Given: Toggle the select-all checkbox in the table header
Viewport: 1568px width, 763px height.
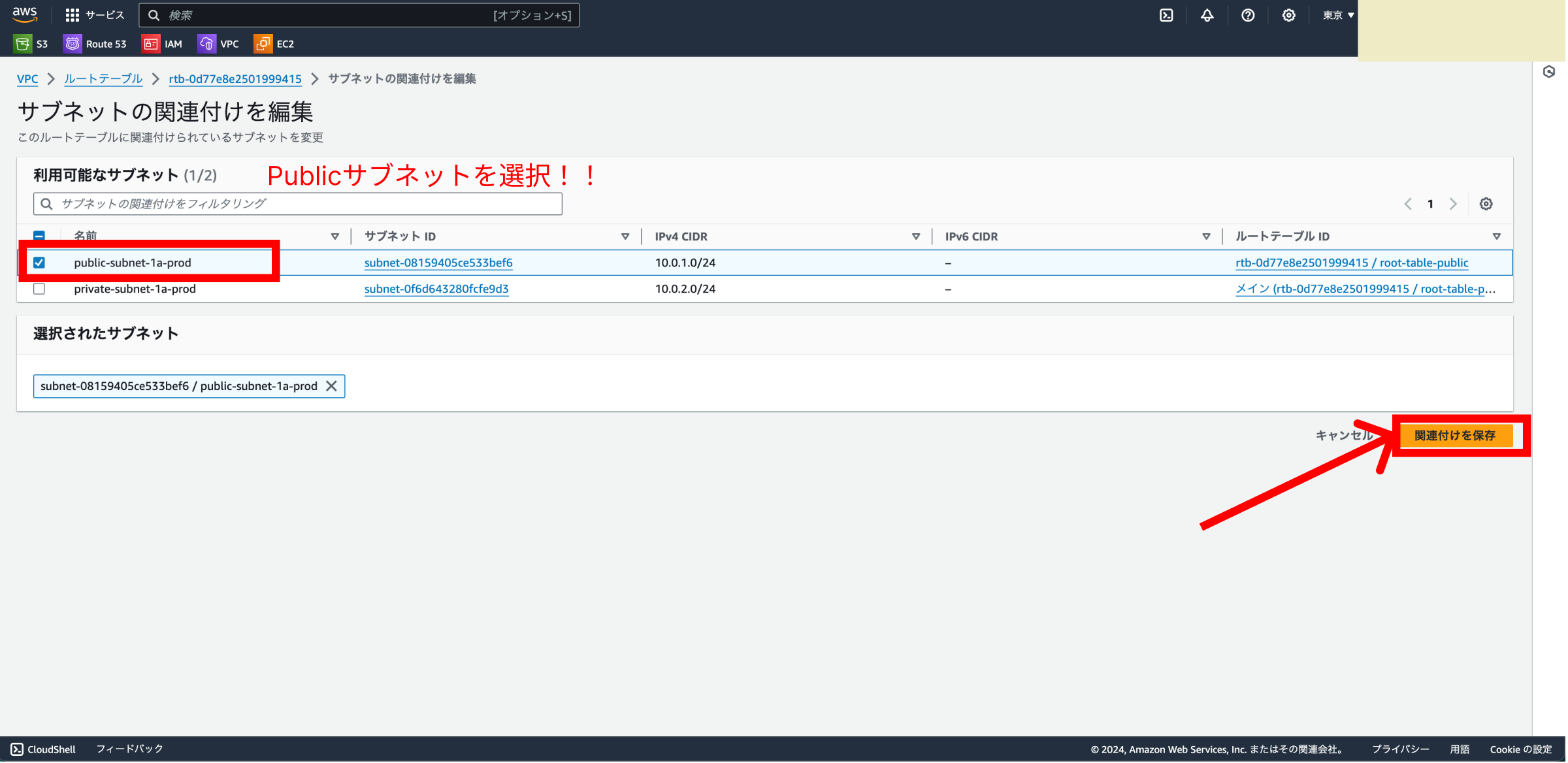Looking at the screenshot, I should 39,236.
